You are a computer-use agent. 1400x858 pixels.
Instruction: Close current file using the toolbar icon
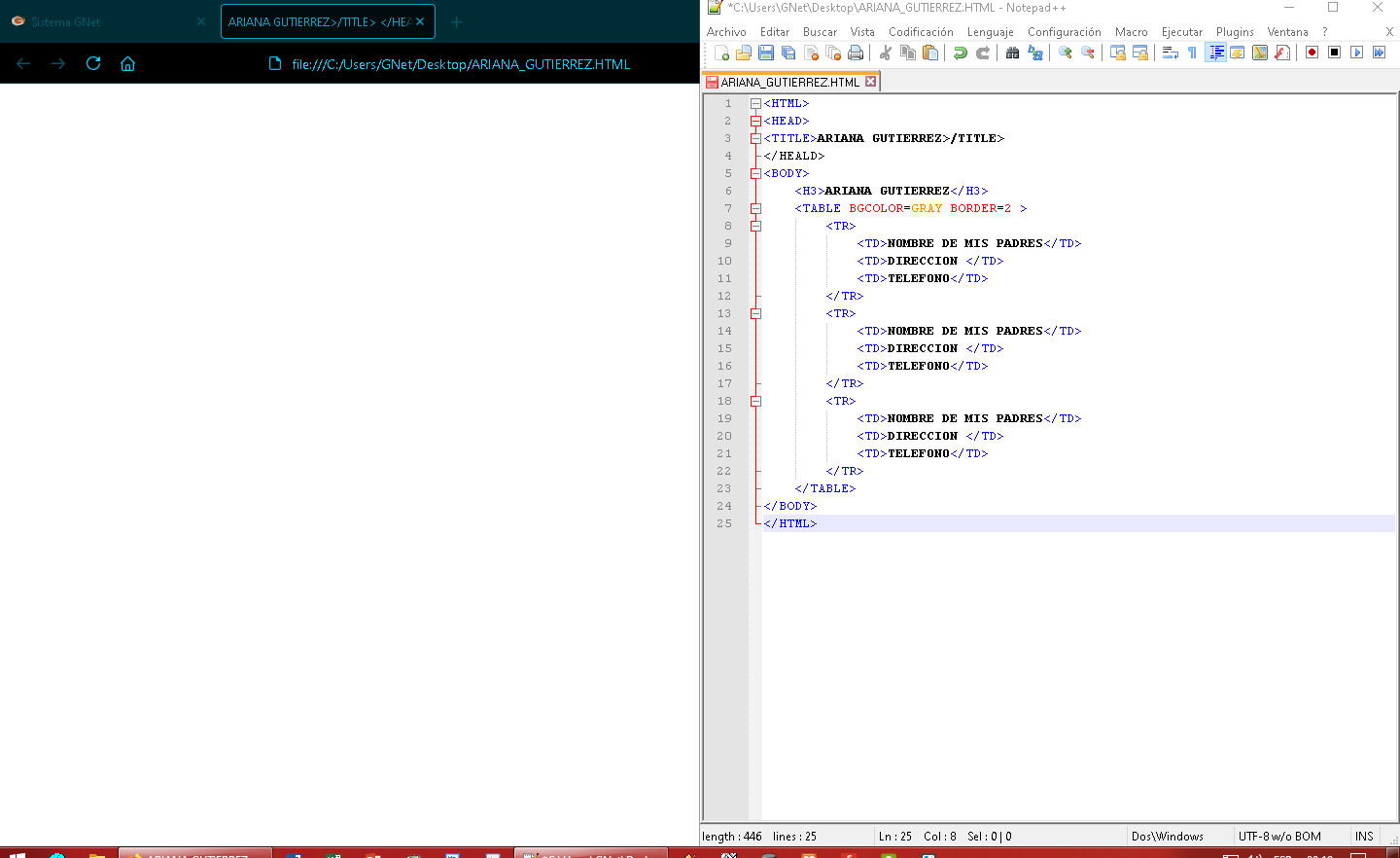(x=811, y=53)
